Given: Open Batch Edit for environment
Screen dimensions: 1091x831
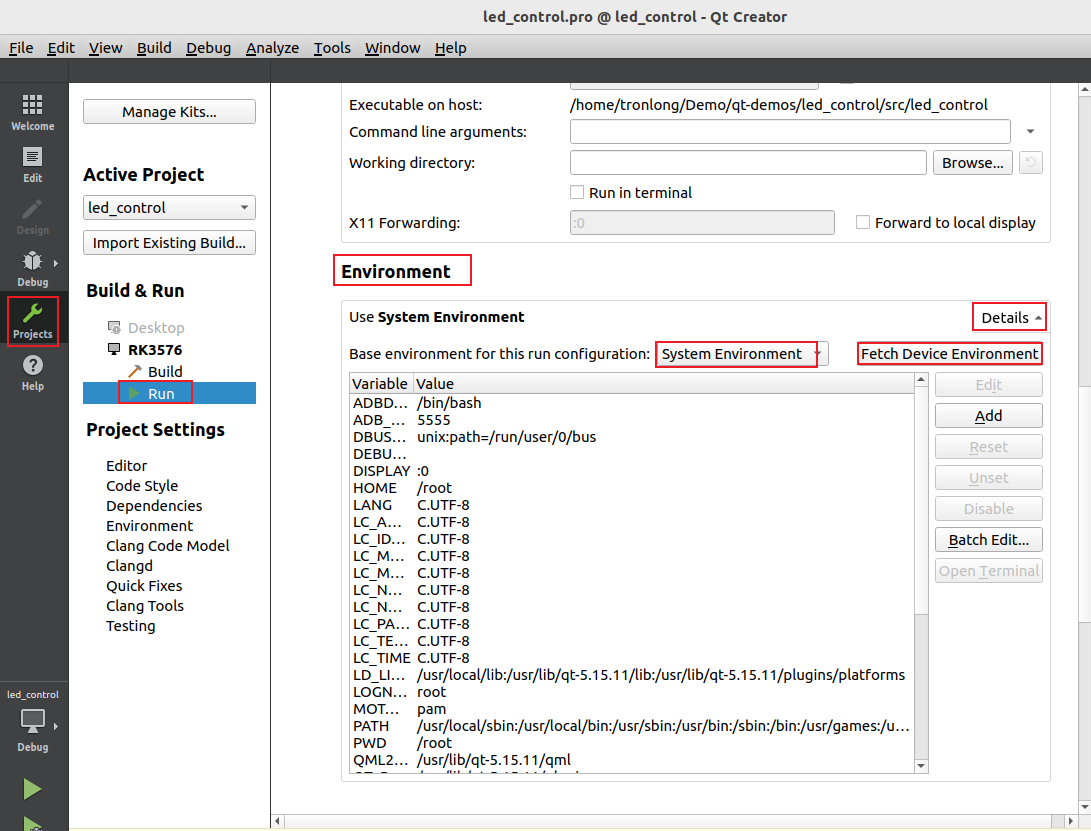Looking at the screenshot, I should [x=988, y=540].
